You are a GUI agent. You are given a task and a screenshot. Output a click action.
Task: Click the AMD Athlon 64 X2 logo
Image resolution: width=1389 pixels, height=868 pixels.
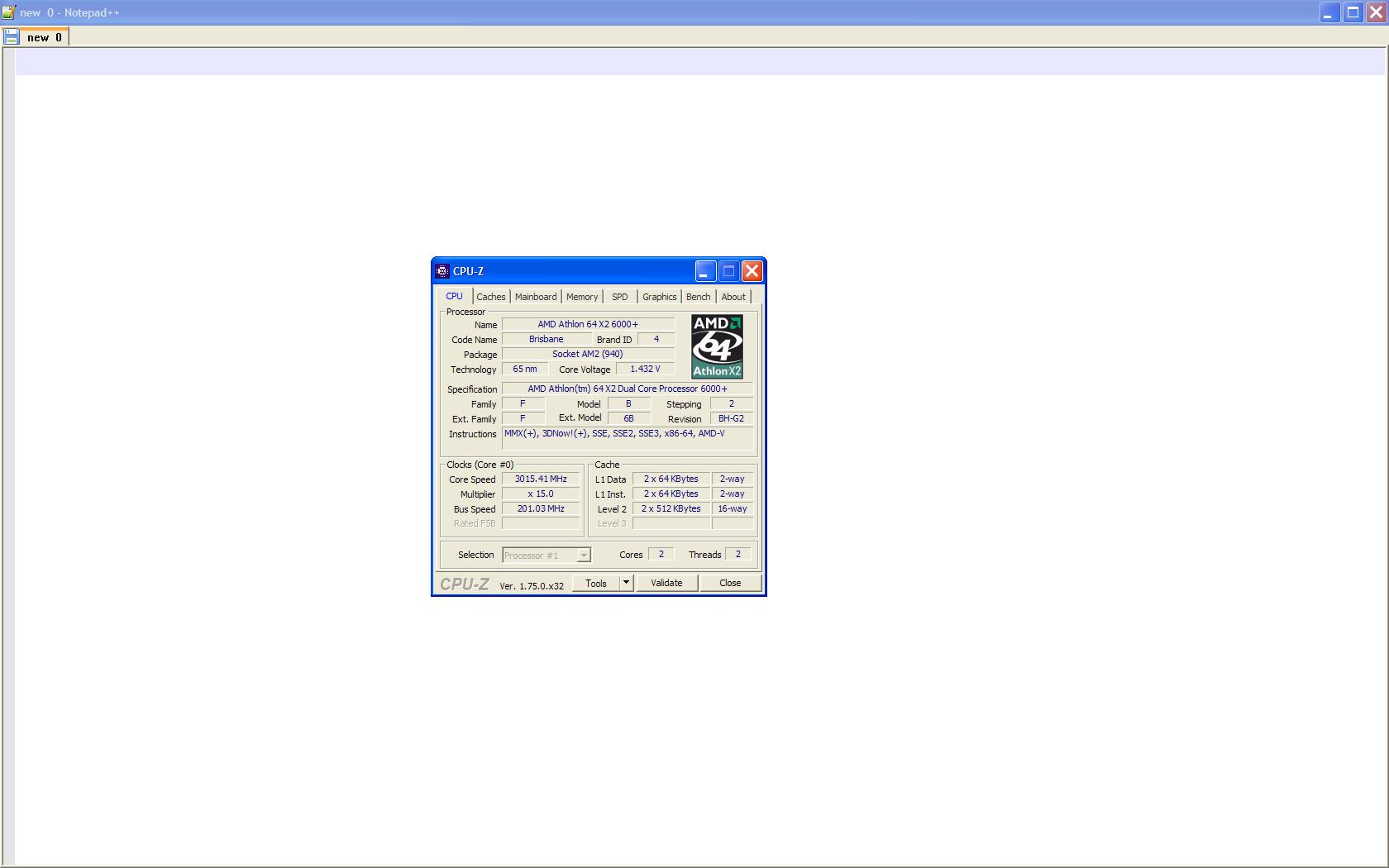(x=717, y=346)
